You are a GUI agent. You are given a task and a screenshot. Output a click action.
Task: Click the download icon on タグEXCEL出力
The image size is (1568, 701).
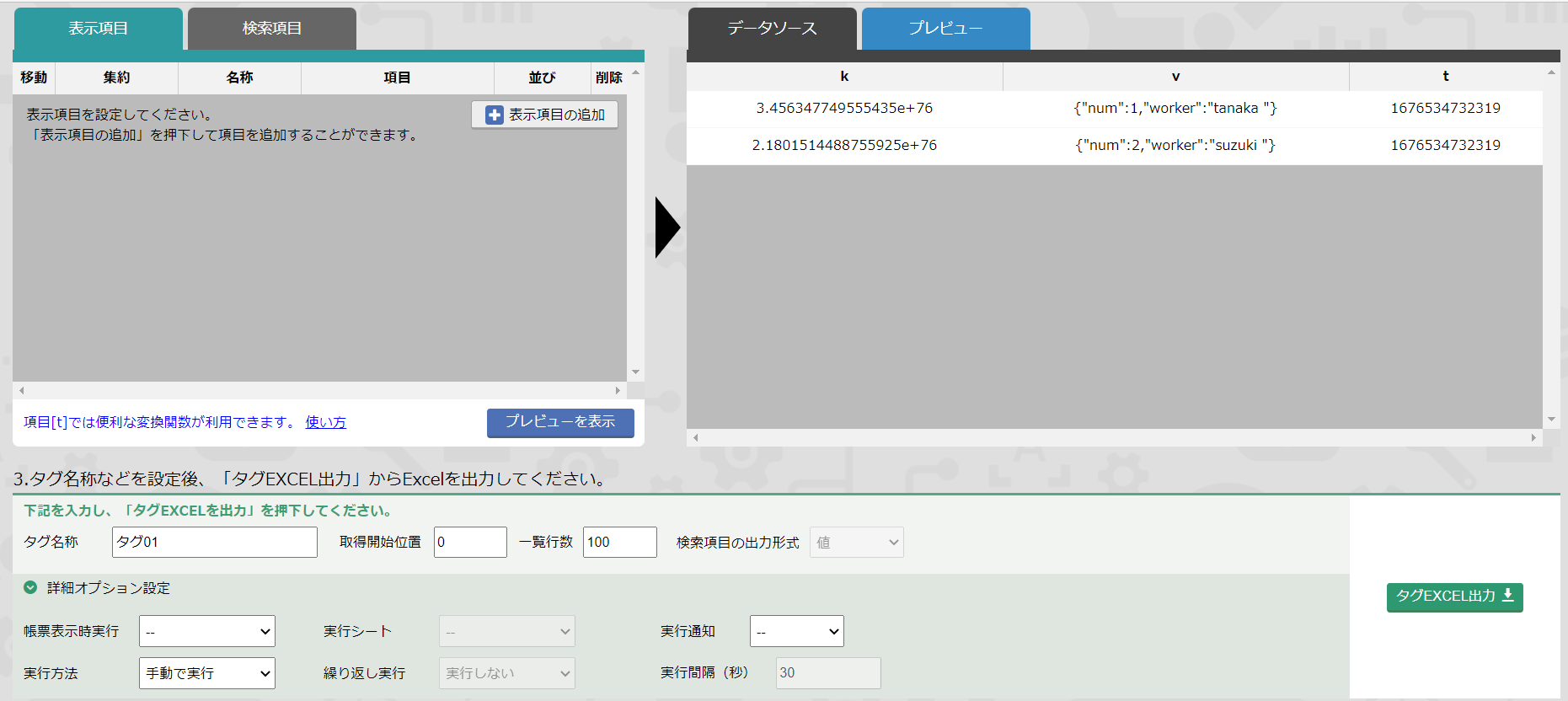click(x=1508, y=596)
